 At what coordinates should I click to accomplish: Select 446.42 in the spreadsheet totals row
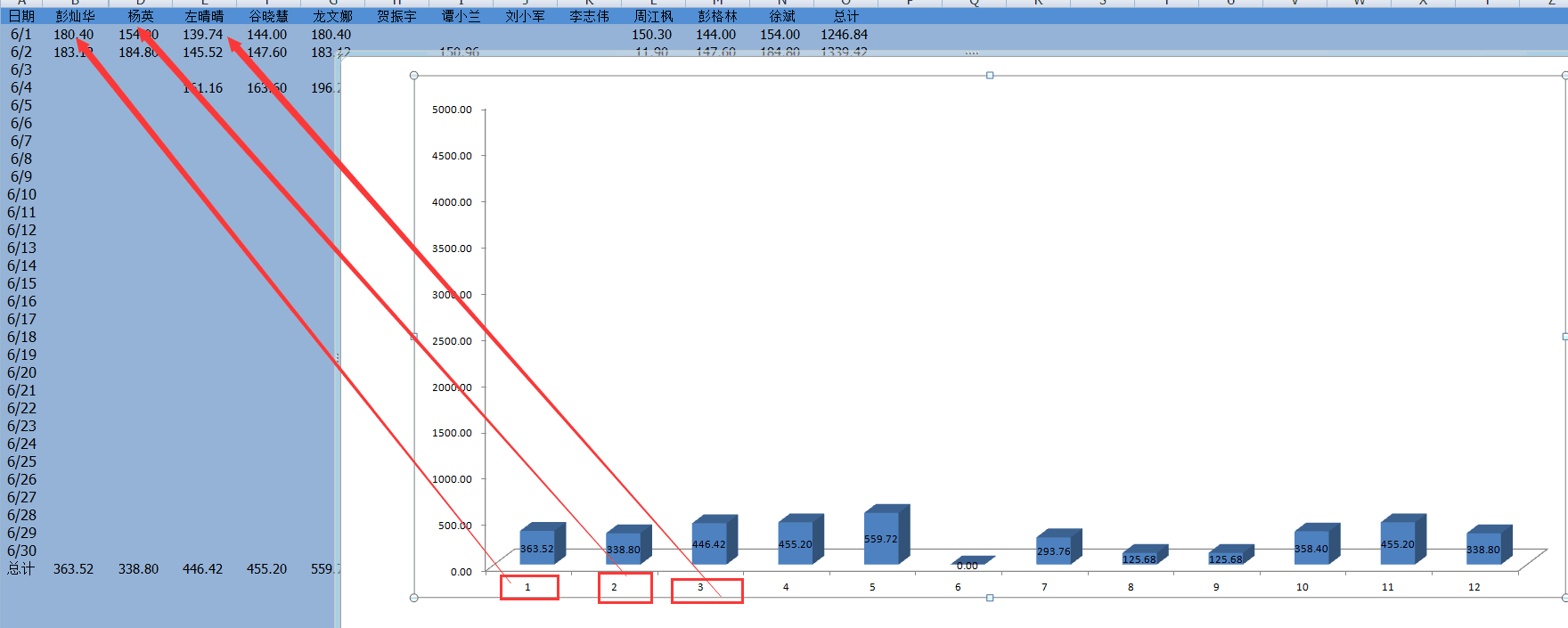[x=203, y=568]
